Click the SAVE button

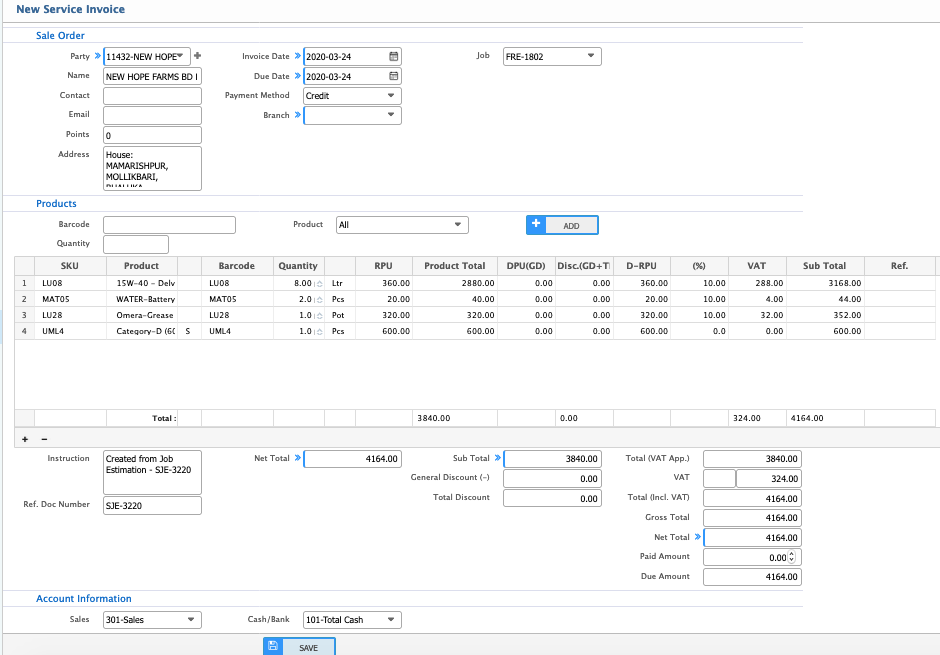coord(309,646)
